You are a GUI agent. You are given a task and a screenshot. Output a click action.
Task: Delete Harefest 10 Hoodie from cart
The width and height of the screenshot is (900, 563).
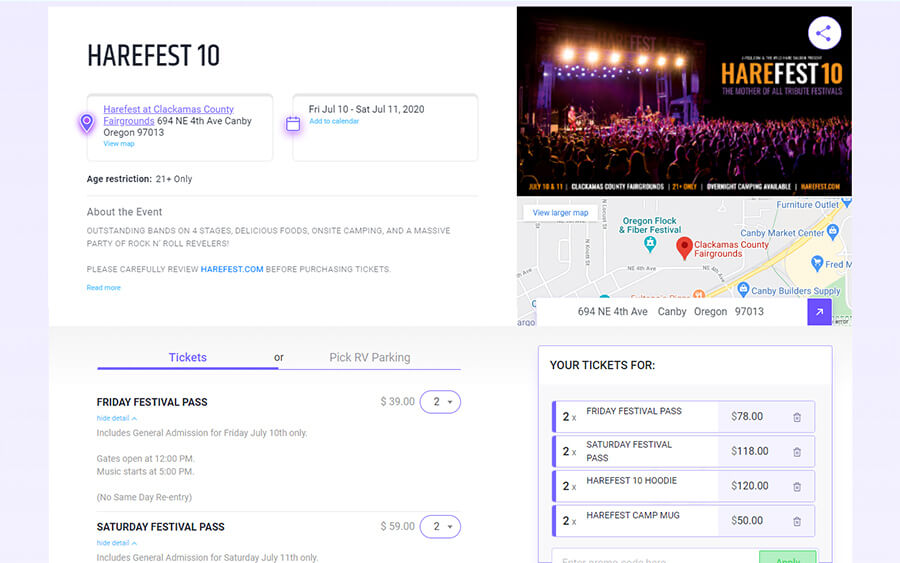coord(797,487)
